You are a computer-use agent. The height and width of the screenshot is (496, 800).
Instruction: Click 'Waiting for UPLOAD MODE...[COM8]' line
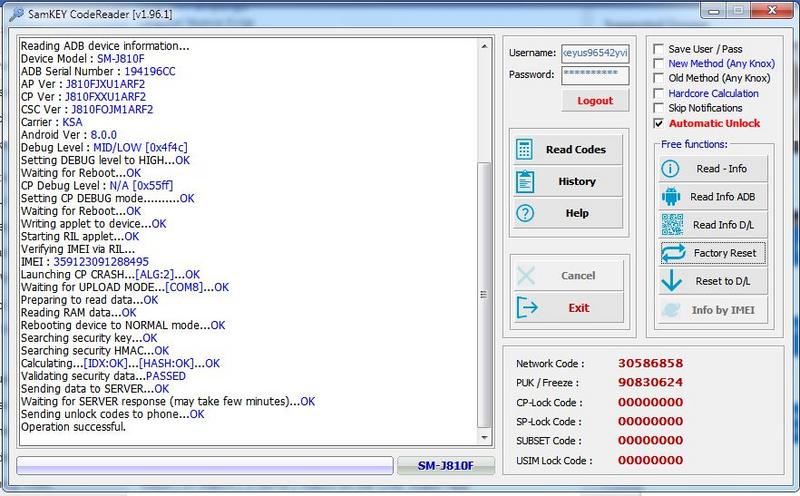click(125, 287)
